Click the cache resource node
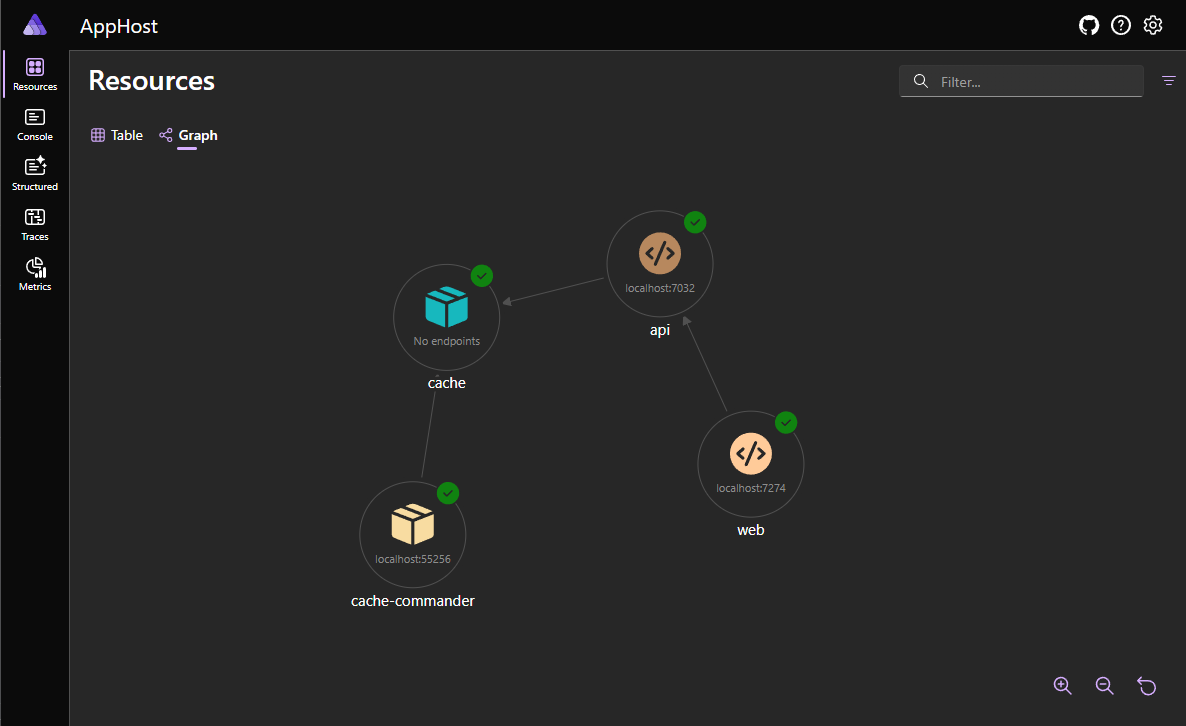This screenshot has height=726, width=1186. [x=446, y=316]
